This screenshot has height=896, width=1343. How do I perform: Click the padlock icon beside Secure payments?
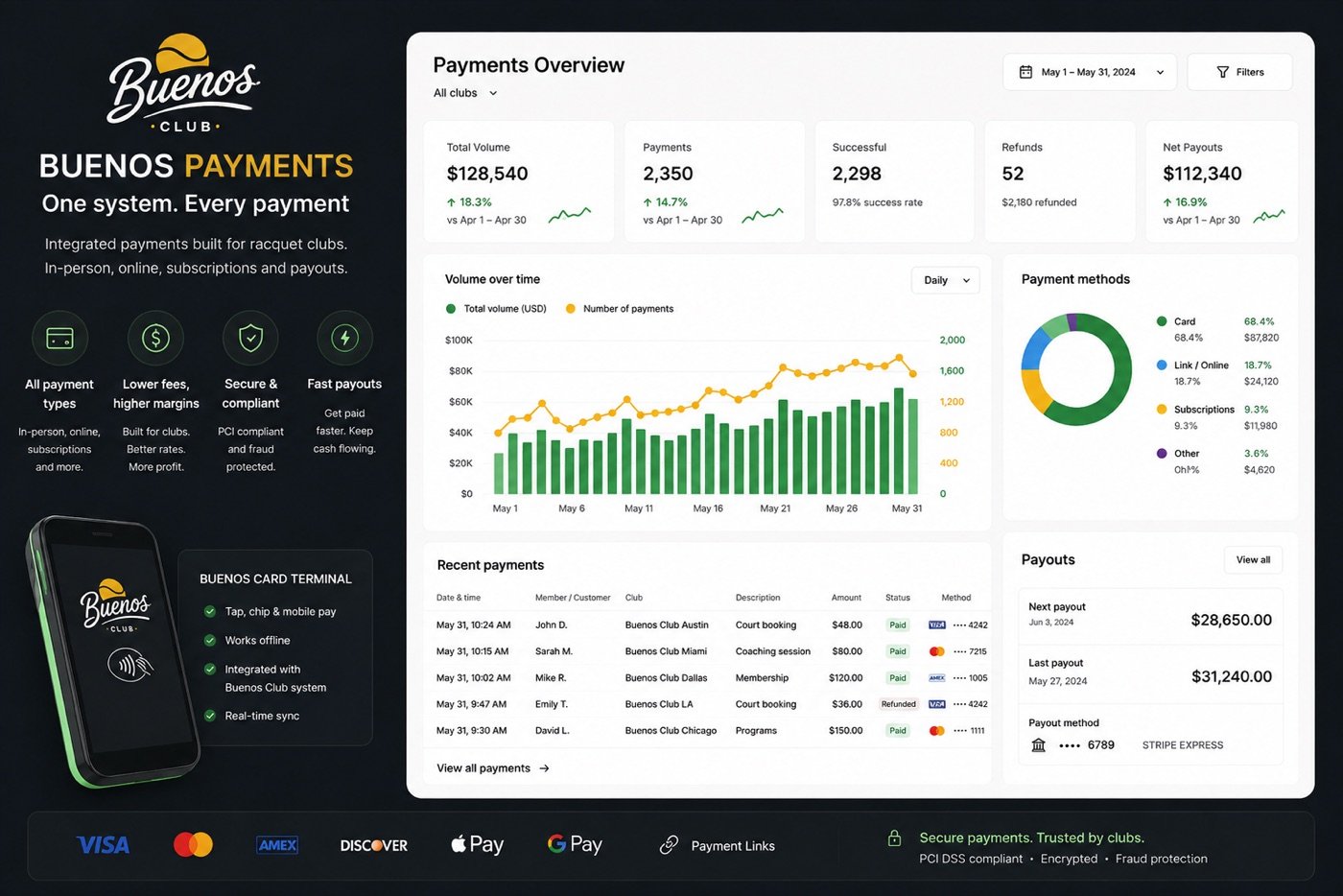pyautogui.click(x=894, y=838)
